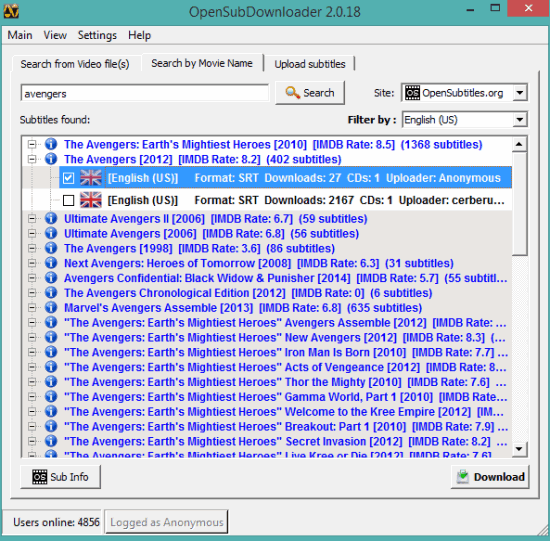Switch to Upload subtitles tab
550x541 pixels.
(310, 64)
